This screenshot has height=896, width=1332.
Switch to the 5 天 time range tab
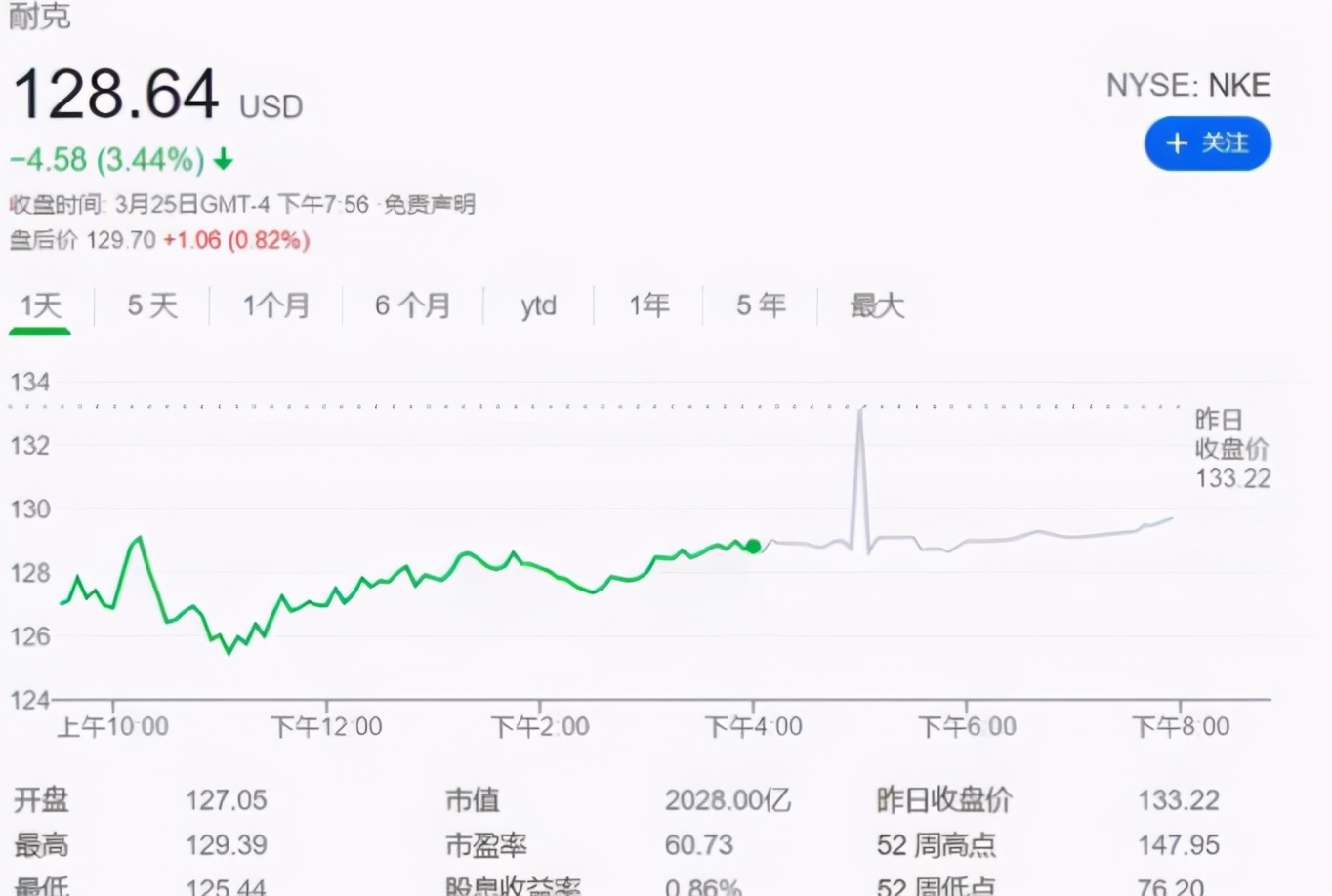point(152,305)
